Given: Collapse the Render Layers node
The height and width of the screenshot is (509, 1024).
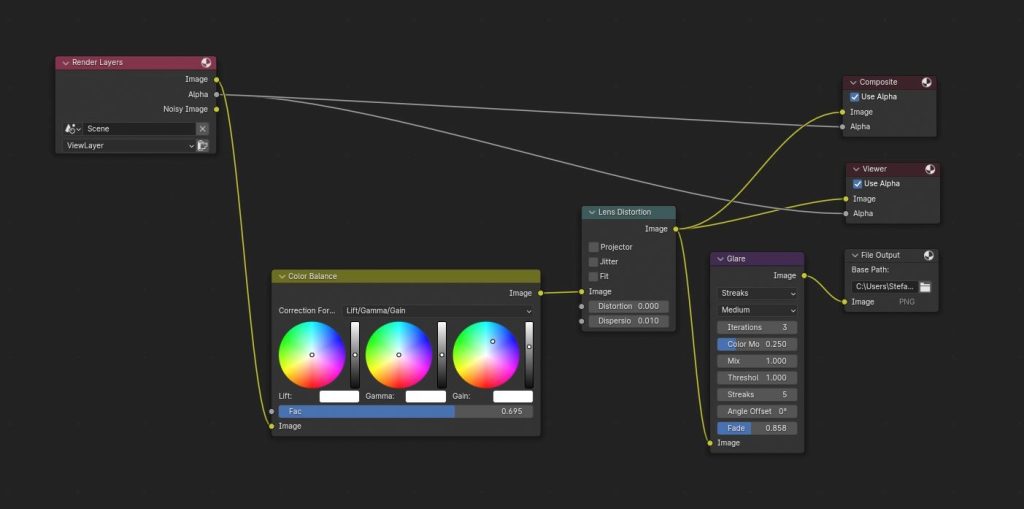Looking at the screenshot, I should pyautogui.click(x=65, y=63).
